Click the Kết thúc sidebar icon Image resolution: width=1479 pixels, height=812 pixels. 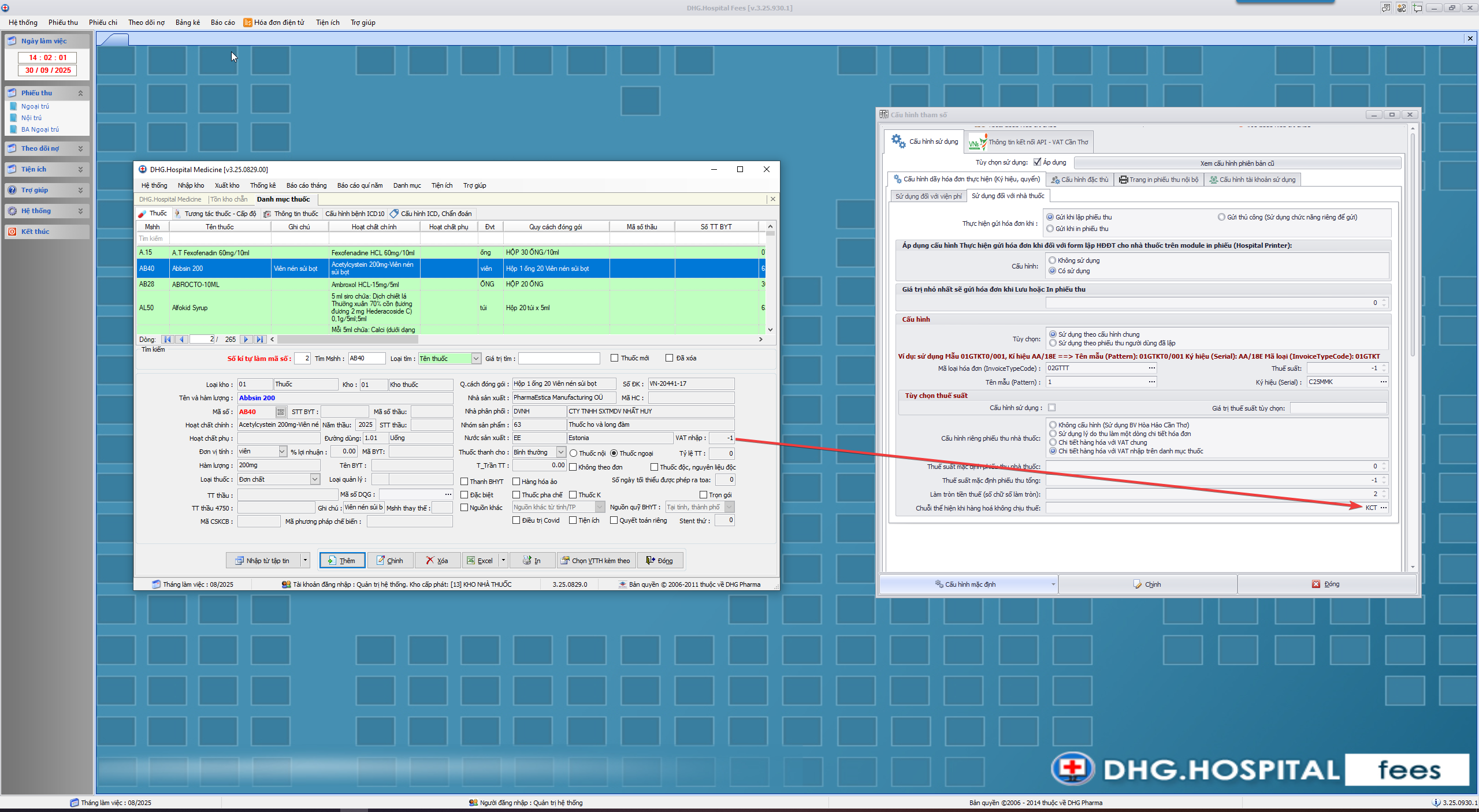pyautogui.click(x=12, y=232)
